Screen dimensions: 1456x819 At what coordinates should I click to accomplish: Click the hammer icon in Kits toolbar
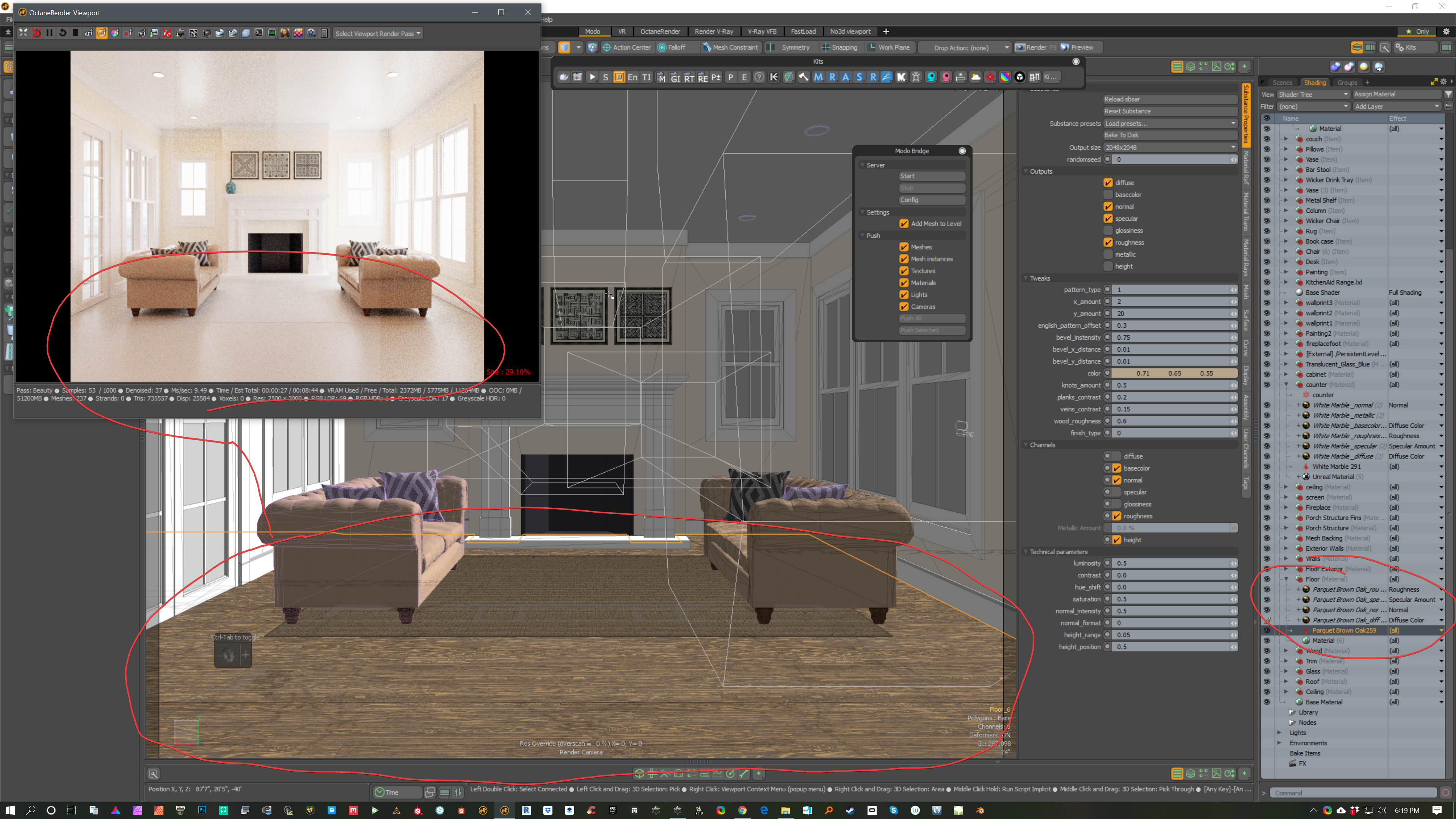pos(803,77)
